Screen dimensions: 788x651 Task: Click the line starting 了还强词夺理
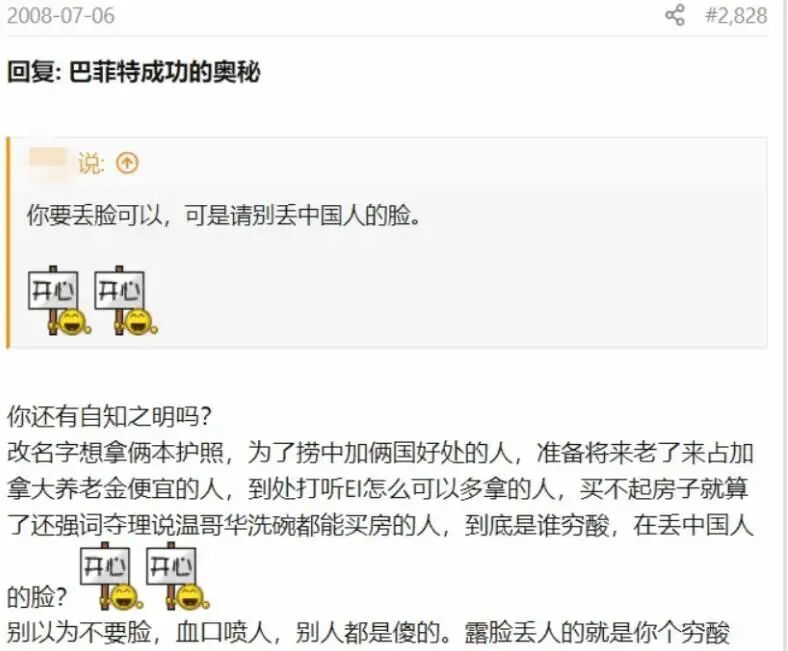click(380, 525)
